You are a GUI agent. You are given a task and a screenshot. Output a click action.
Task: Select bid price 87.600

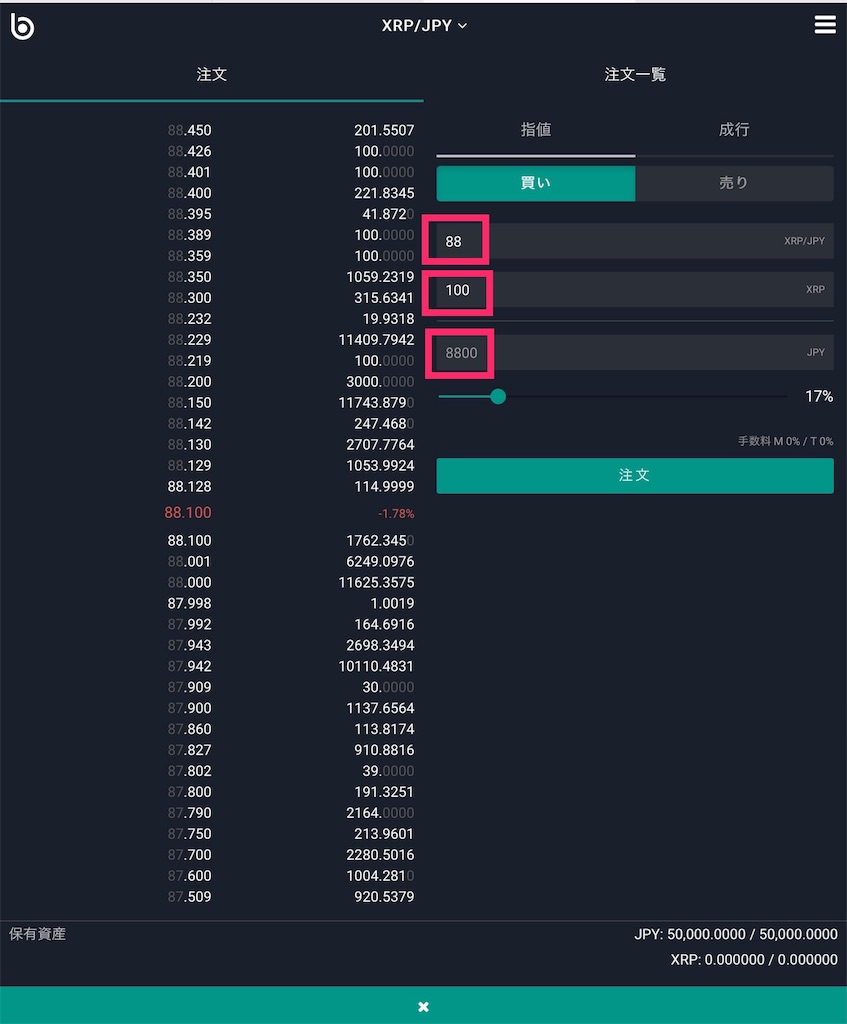click(x=189, y=876)
